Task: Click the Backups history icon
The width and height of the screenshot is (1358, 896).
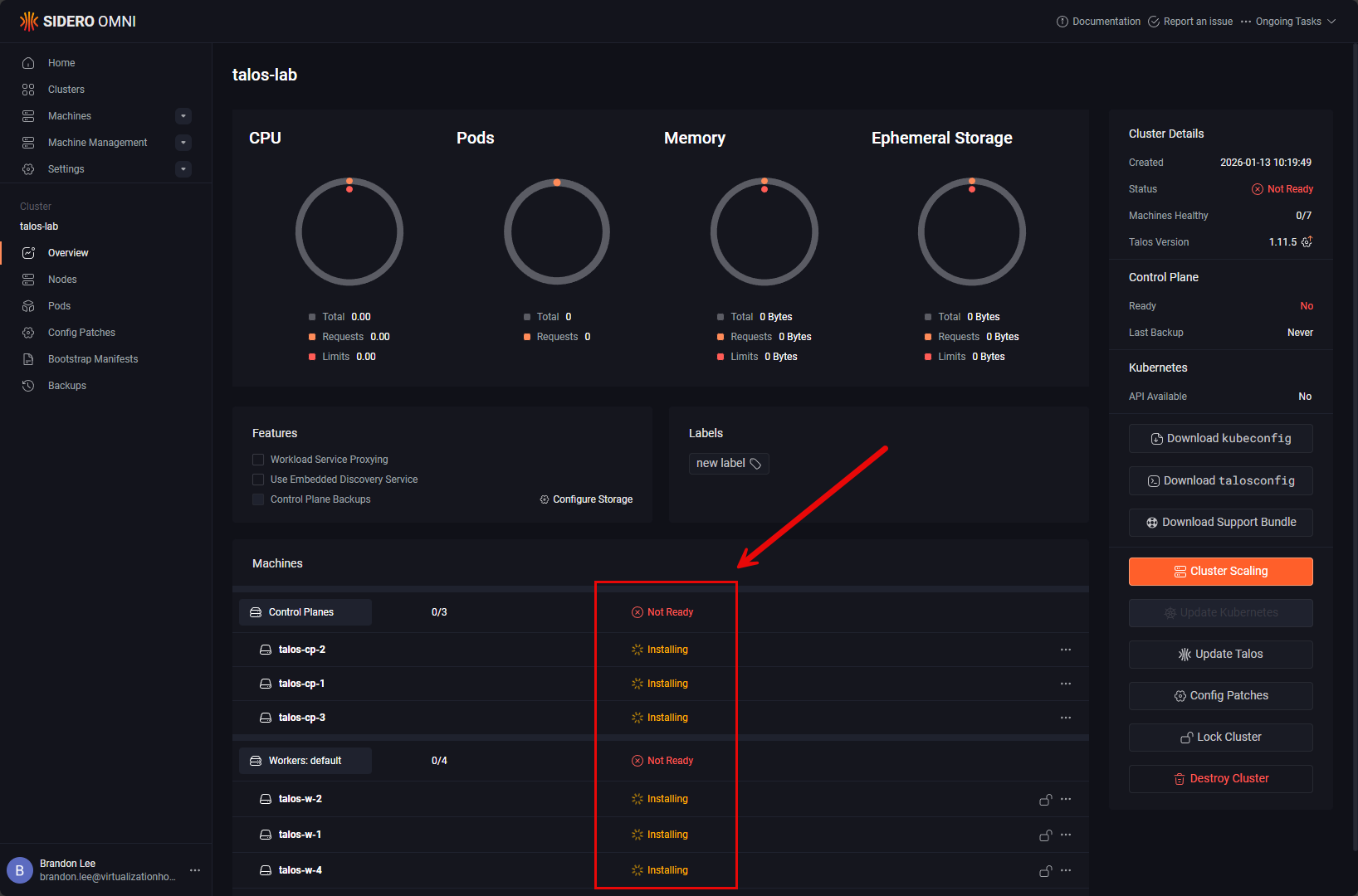Action: (x=28, y=386)
